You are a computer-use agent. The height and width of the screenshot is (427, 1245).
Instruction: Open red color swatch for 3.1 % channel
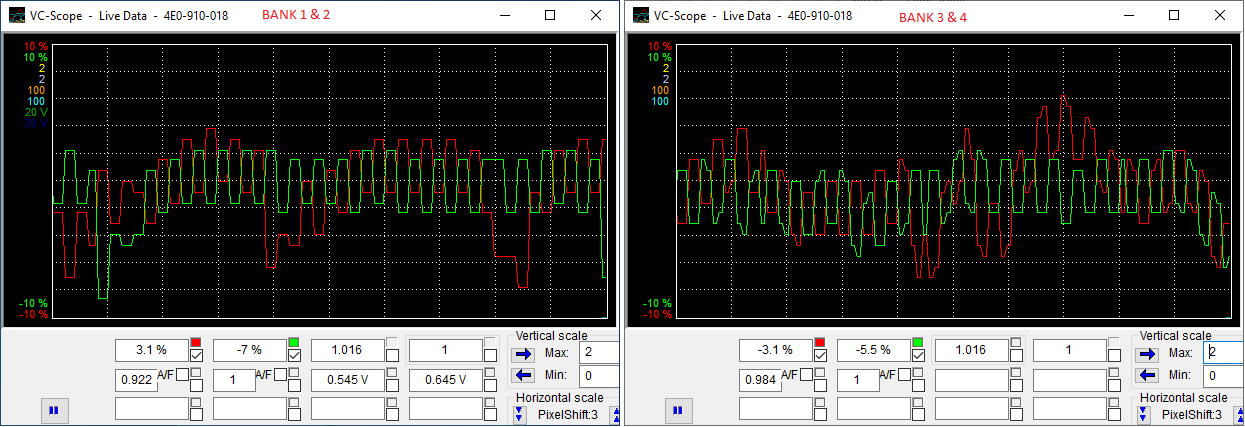tap(196, 342)
